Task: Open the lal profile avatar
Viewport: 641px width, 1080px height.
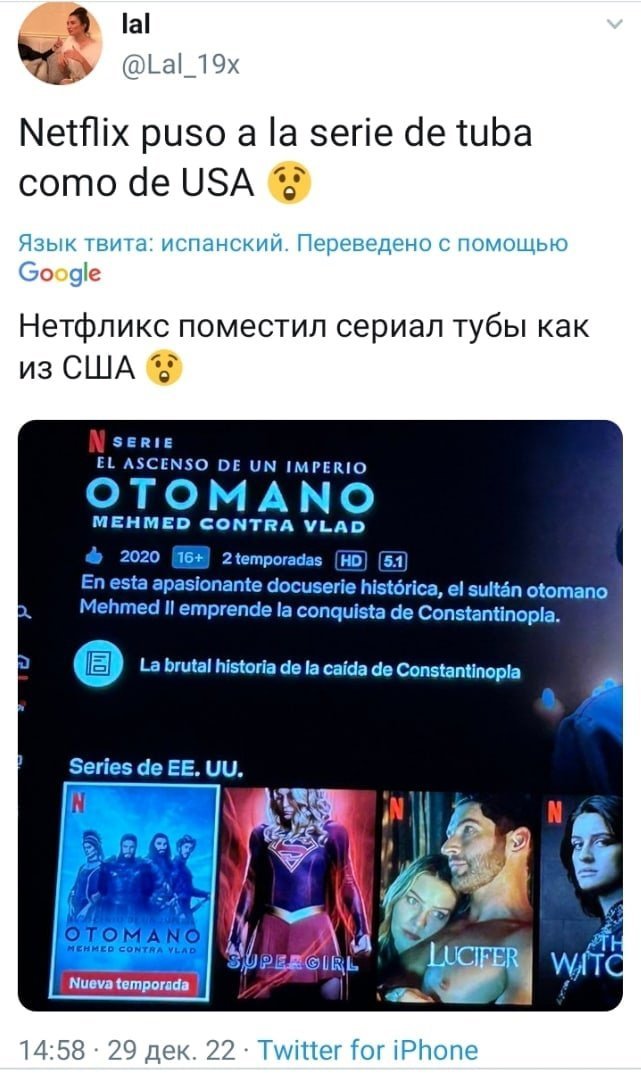Action: [x=60, y=45]
